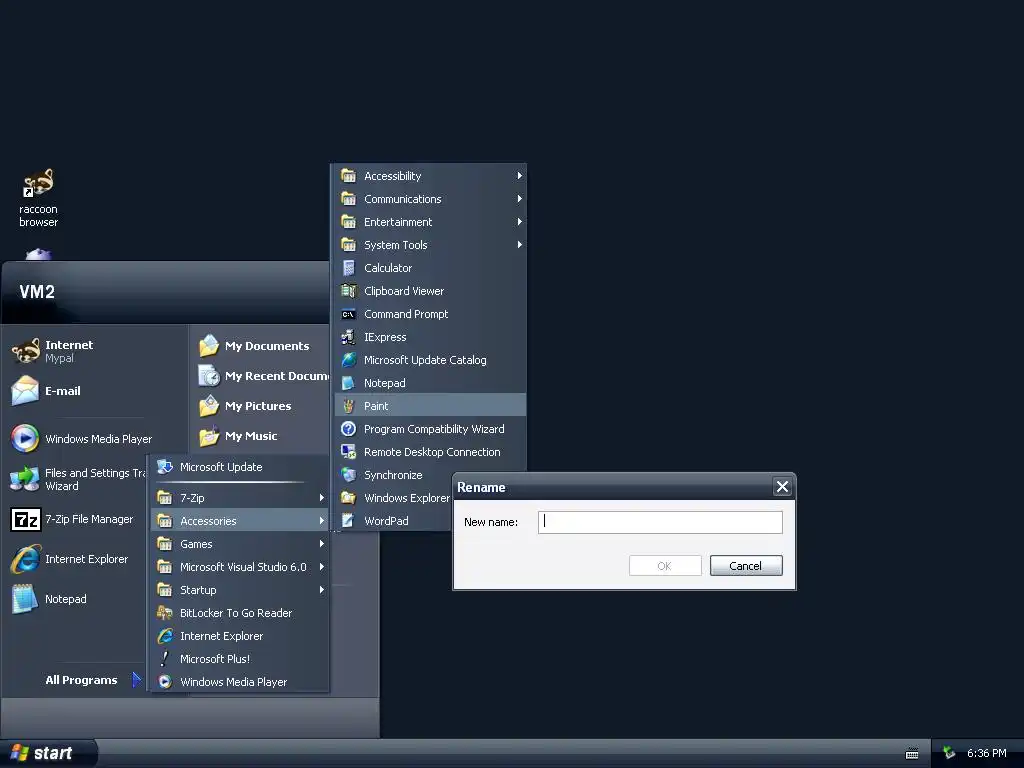Launch Internet Explorer from the left pinned list
Viewport: 1024px width, 768px height.
coord(26,559)
